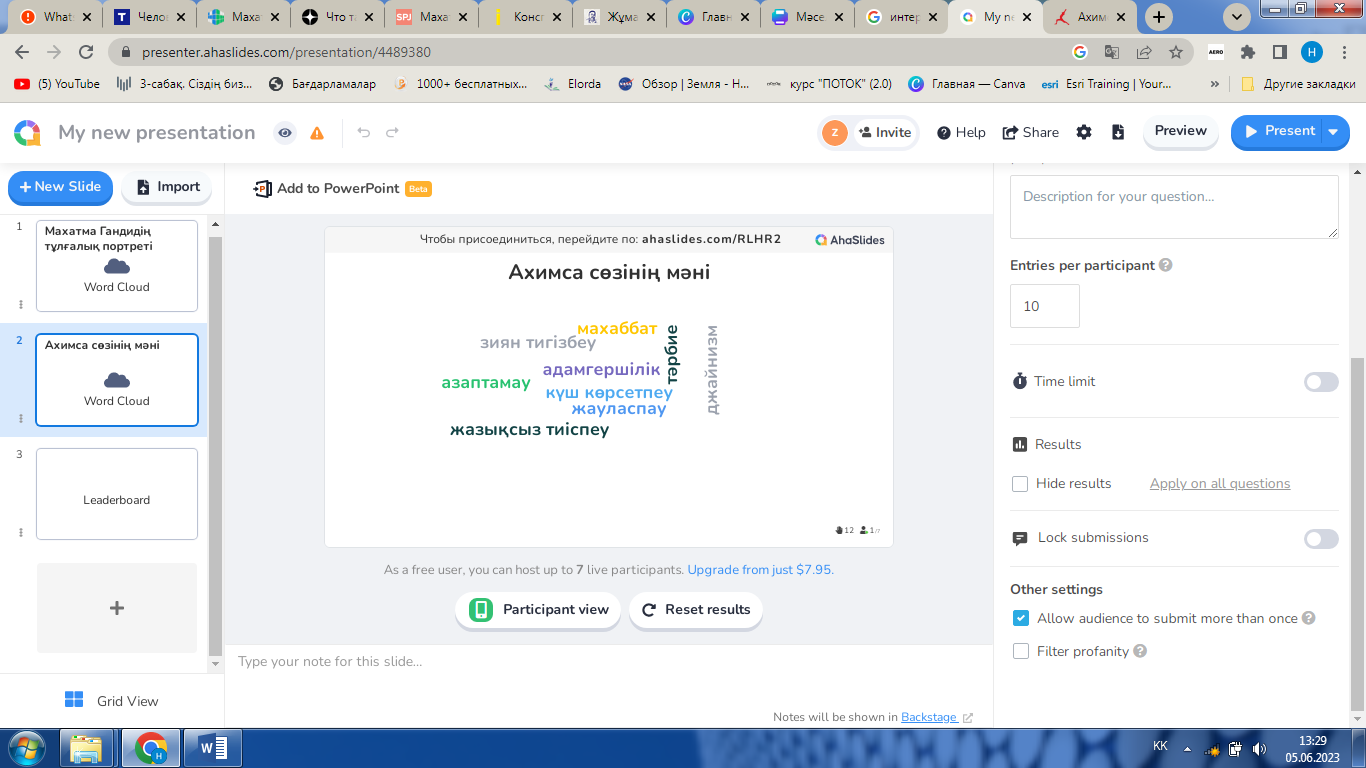
Task: Toggle the Time limit switch
Action: (x=1321, y=382)
